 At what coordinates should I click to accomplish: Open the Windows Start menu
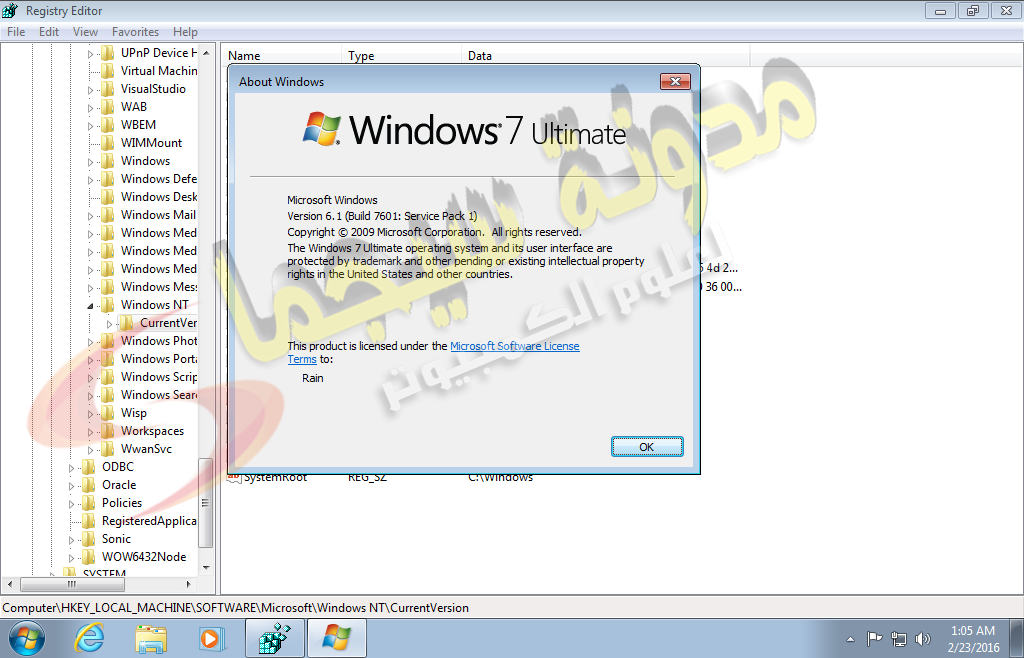pos(27,638)
